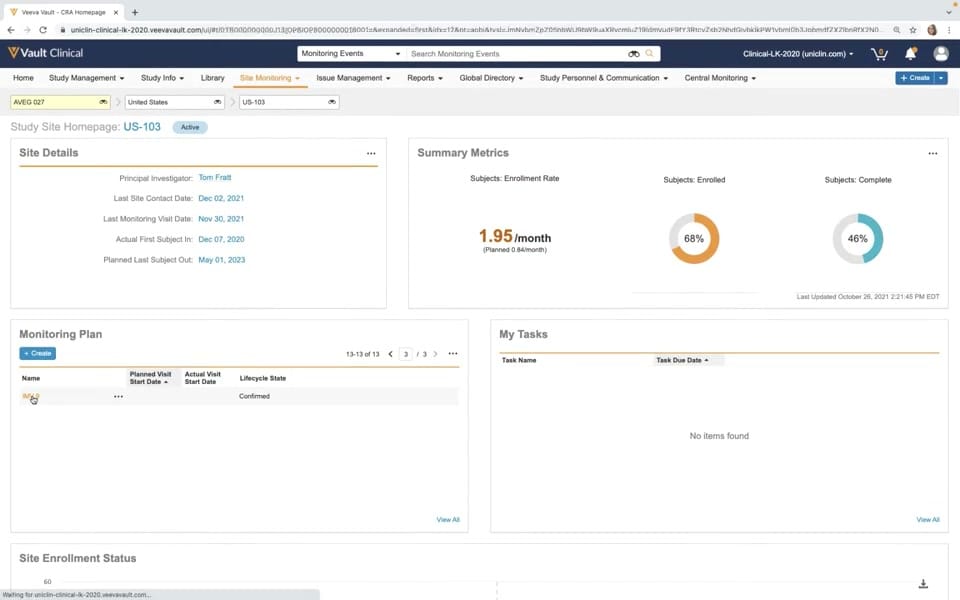Open Site Details options ellipsis
Image resolution: width=960 pixels, height=600 pixels.
click(371, 154)
